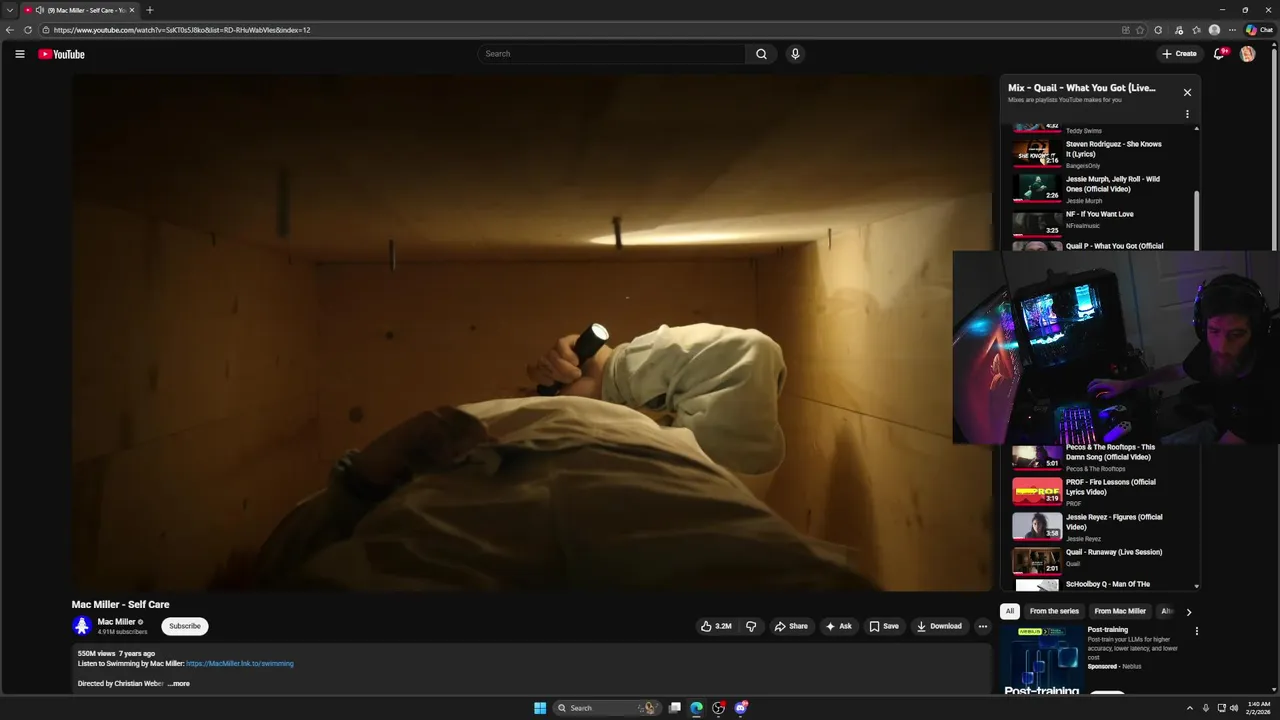Show more filter chips with right arrow
Viewport: 1280px width, 720px height.
coord(1188,611)
